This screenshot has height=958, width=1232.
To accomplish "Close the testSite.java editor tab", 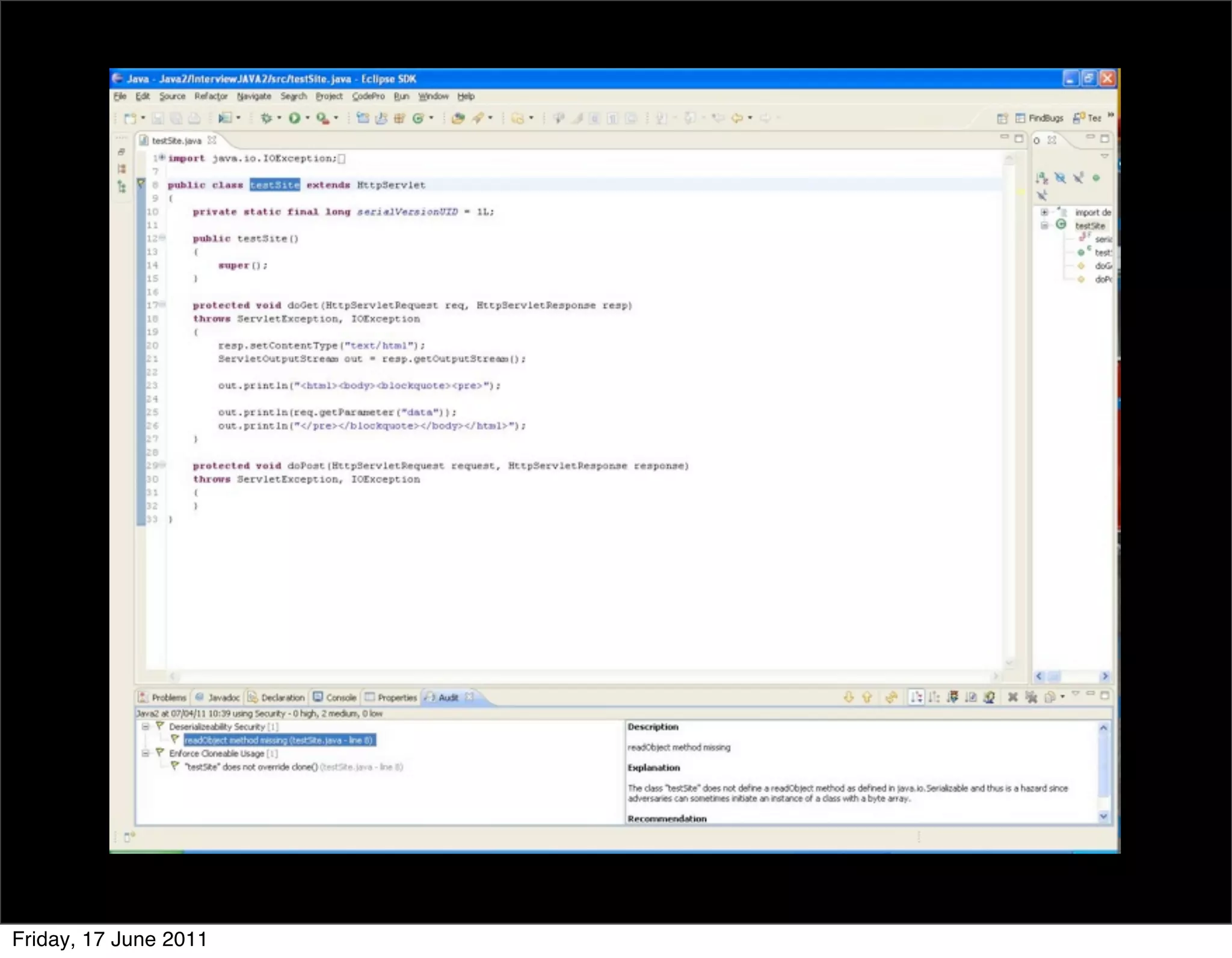I will [x=212, y=140].
